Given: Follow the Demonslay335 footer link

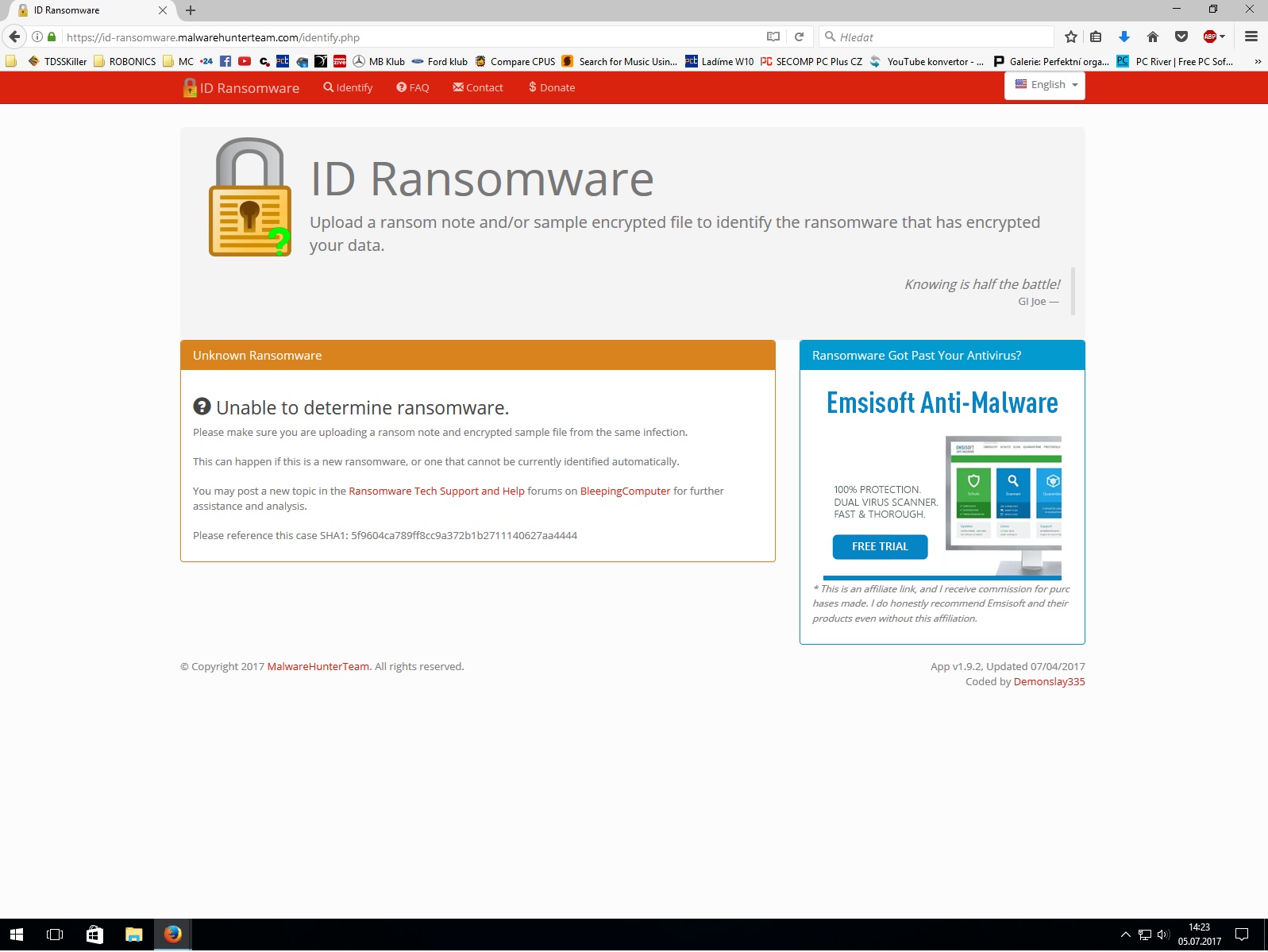Looking at the screenshot, I should click(x=1049, y=681).
